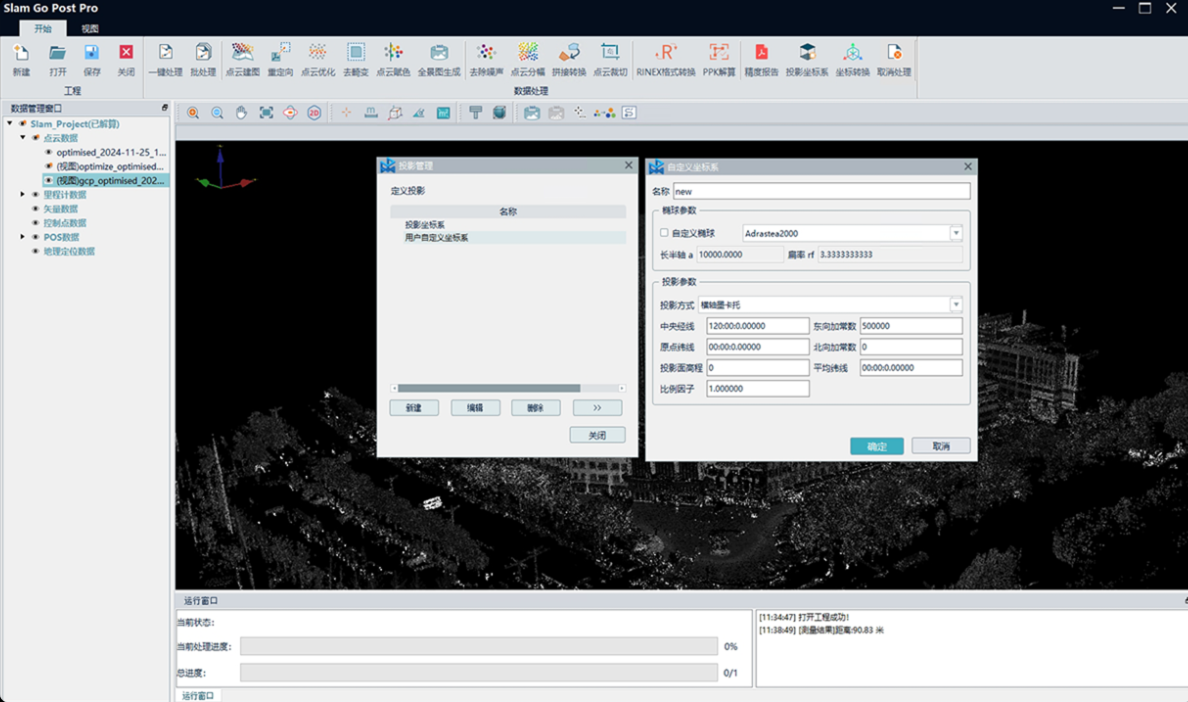
Task: Switch to 2D view using the 2D icon
Action: pyautogui.click(x=314, y=113)
